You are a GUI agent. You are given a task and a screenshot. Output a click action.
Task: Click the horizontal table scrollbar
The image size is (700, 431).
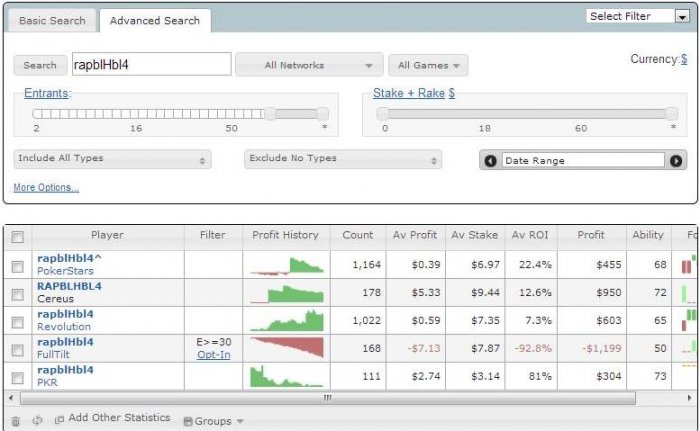point(328,398)
